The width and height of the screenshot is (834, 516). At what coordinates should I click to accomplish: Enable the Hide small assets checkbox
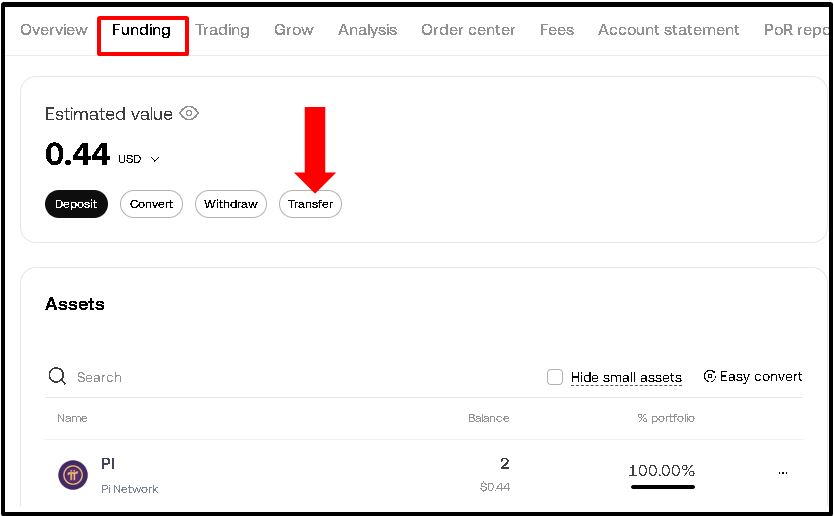pyautogui.click(x=555, y=377)
